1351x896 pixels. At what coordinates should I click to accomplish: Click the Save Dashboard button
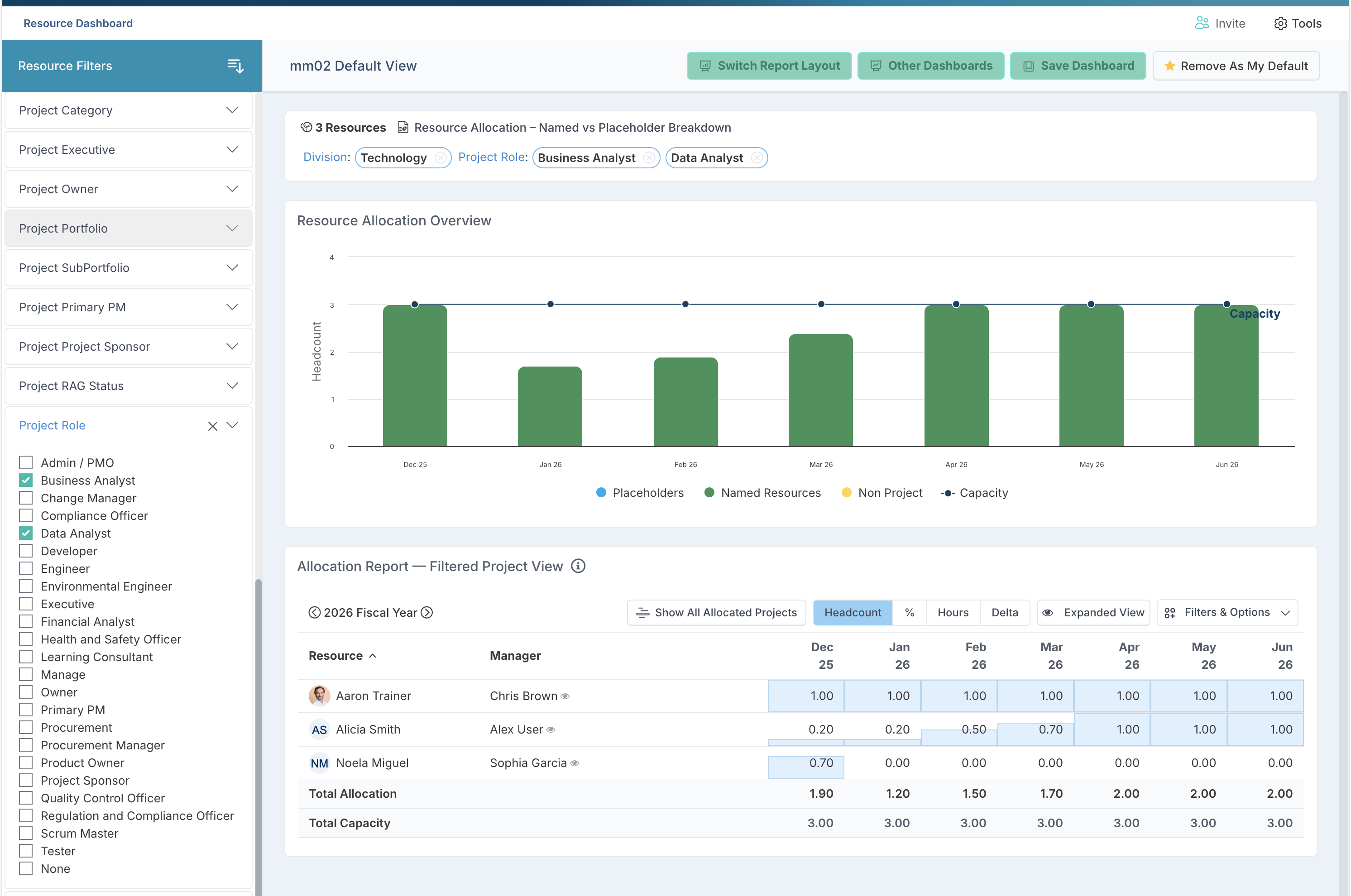pyautogui.click(x=1078, y=66)
